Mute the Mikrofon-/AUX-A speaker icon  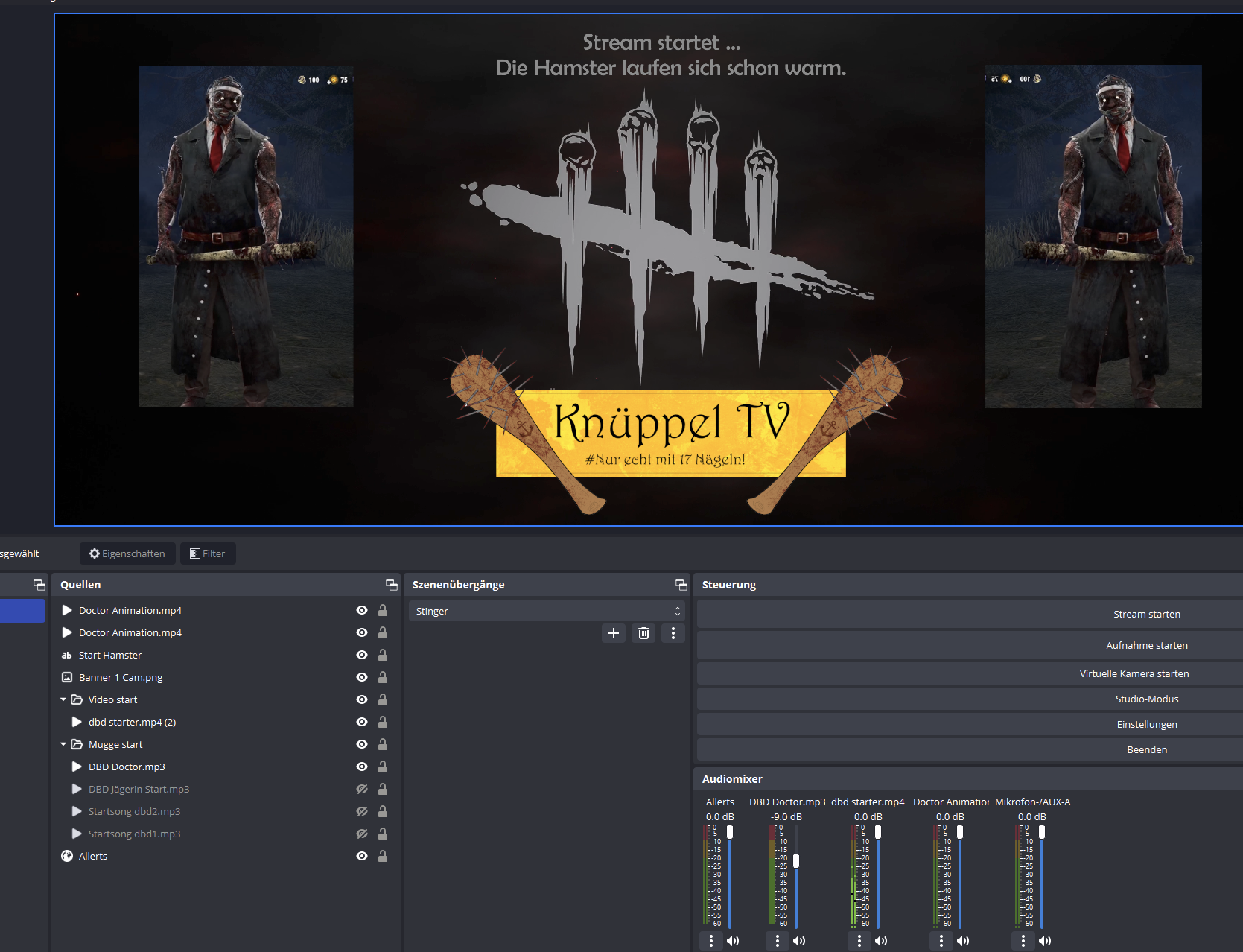tap(1045, 941)
